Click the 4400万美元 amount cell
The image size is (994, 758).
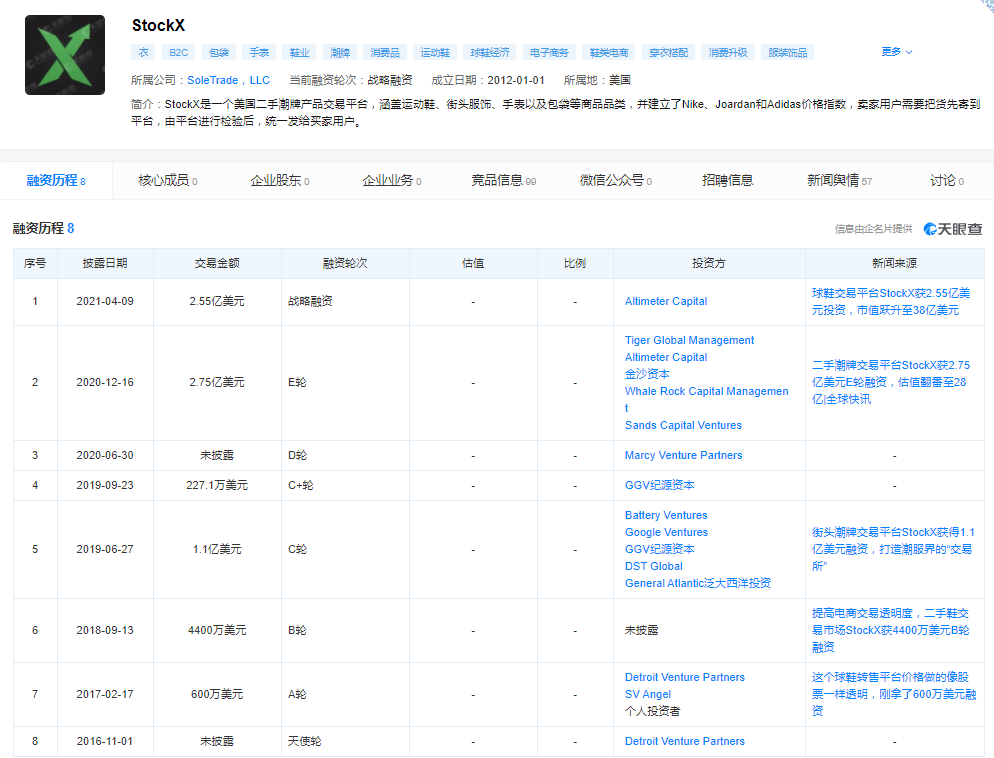pos(217,630)
